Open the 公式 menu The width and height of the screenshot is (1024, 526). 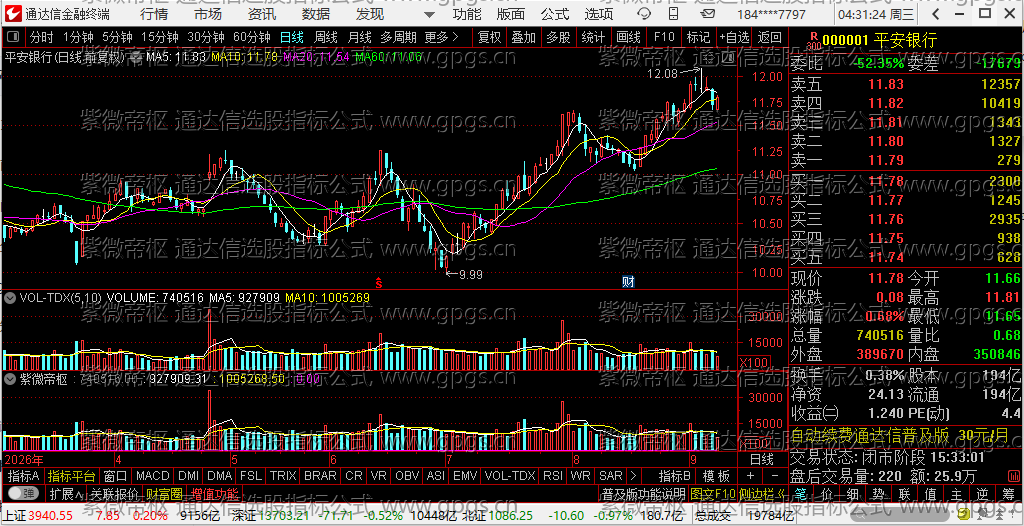pyautogui.click(x=555, y=14)
